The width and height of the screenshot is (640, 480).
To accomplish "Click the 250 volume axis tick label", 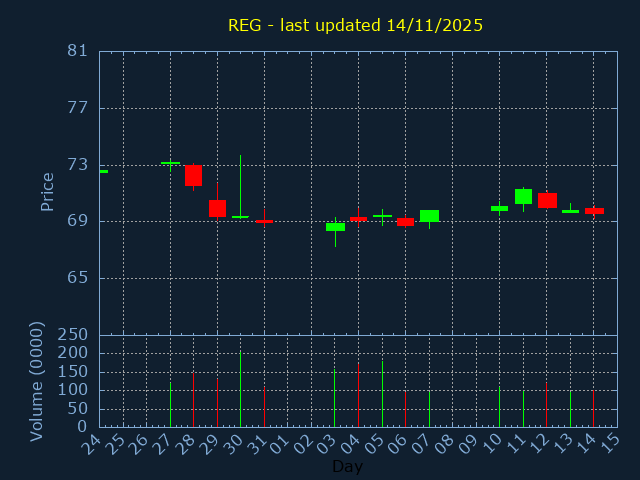I will pos(74,335).
